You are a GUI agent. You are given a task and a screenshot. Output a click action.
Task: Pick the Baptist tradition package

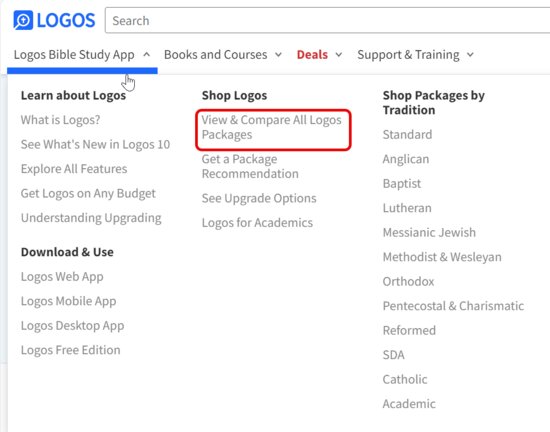coord(402,183)
